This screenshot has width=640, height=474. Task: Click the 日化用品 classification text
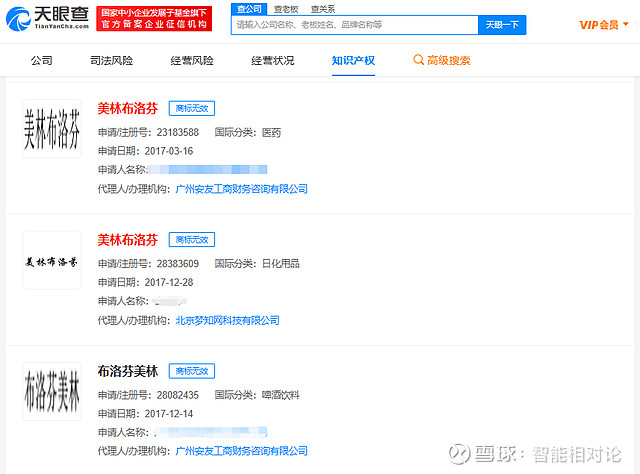[x=280, y=264]
